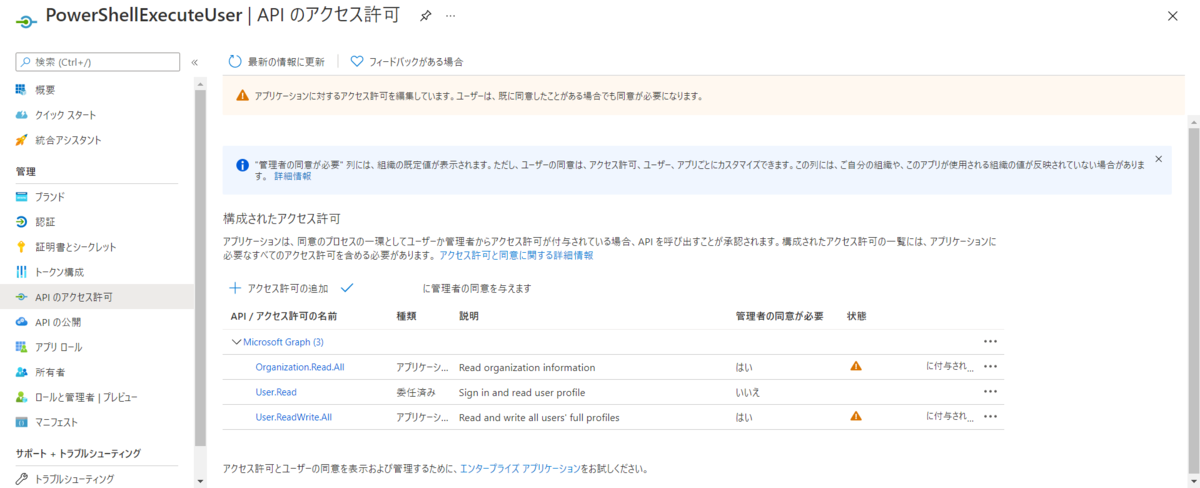The height and width of the screenshot is (488, 1200).
Task: Click the 証明書とシークレット key icon
Action: pos(22,247)
